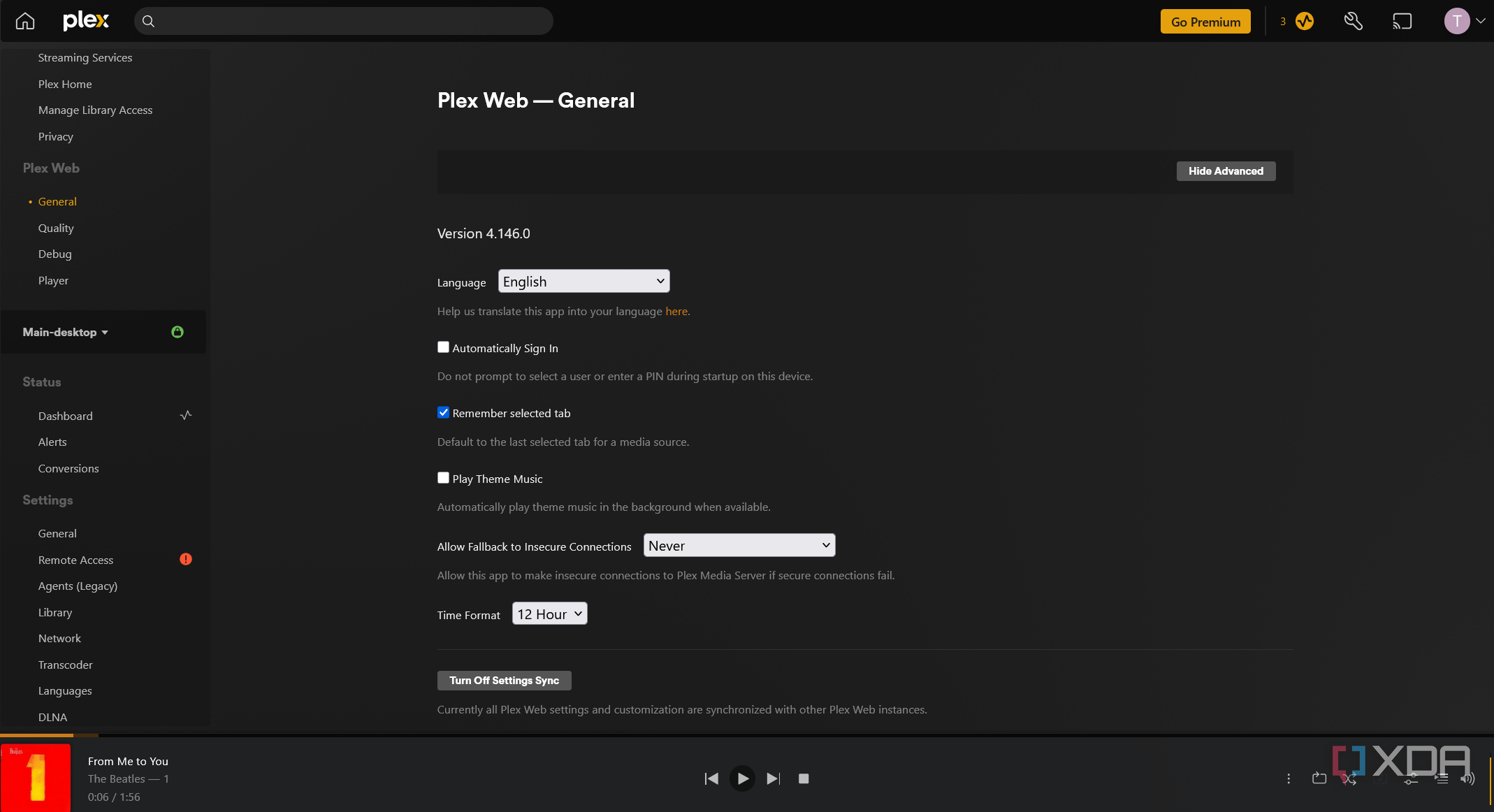1494x812 pixels.
Task: Expand the Main-desktop server selector
Action: coord(66,332)
